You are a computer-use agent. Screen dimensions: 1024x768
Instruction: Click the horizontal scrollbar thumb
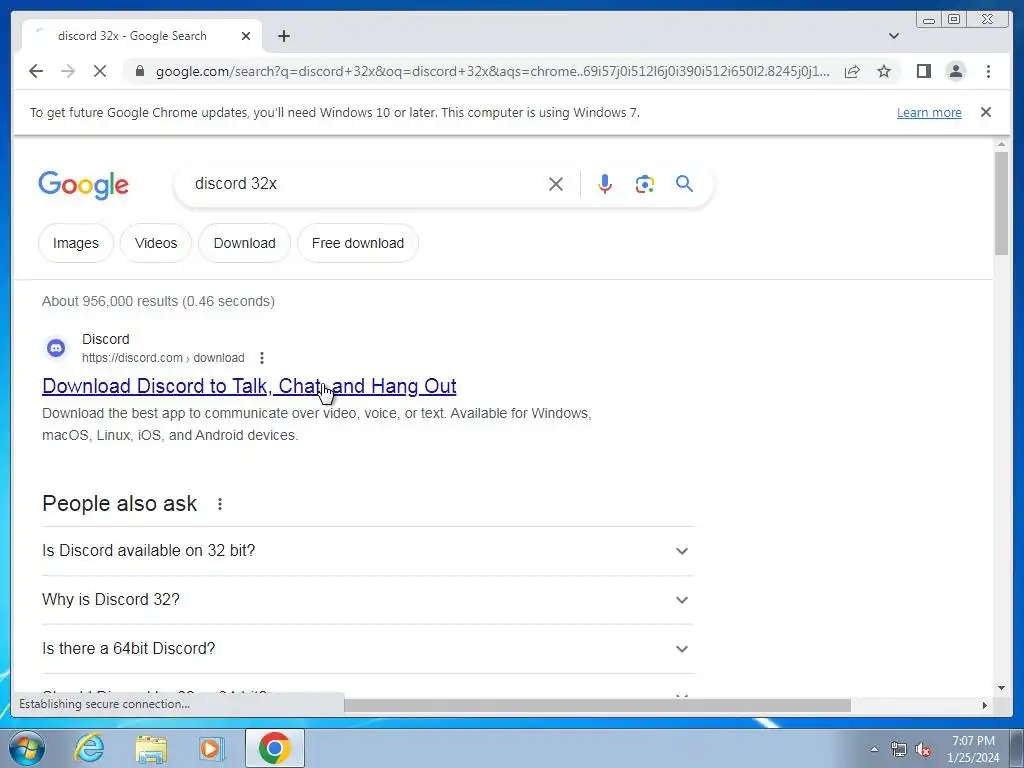click(x=598, y=705)
